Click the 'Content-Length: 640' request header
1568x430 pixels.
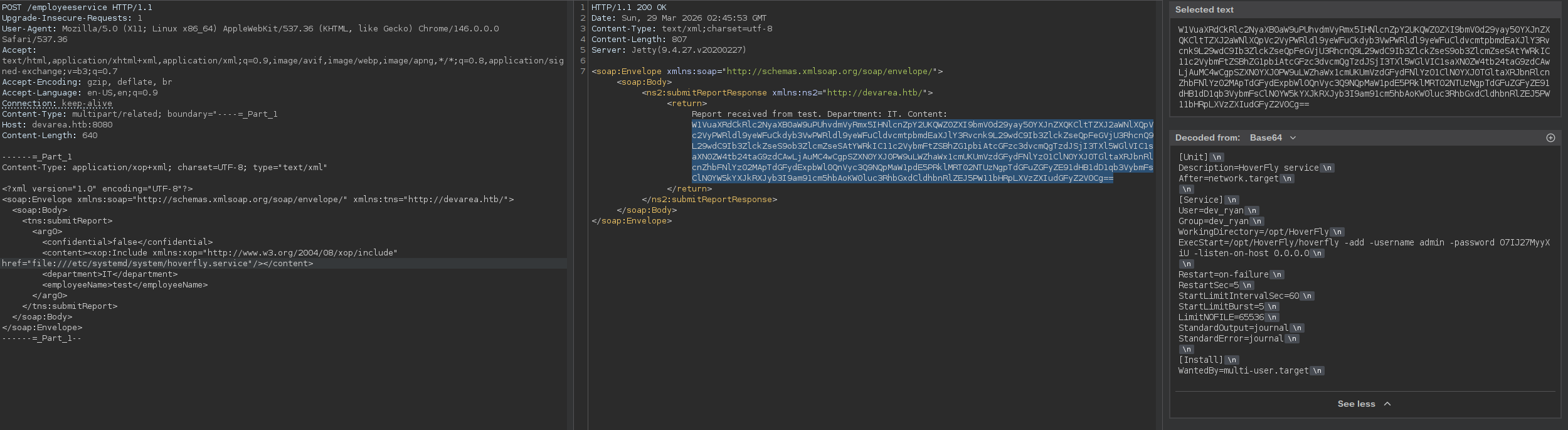coord(50,136)
